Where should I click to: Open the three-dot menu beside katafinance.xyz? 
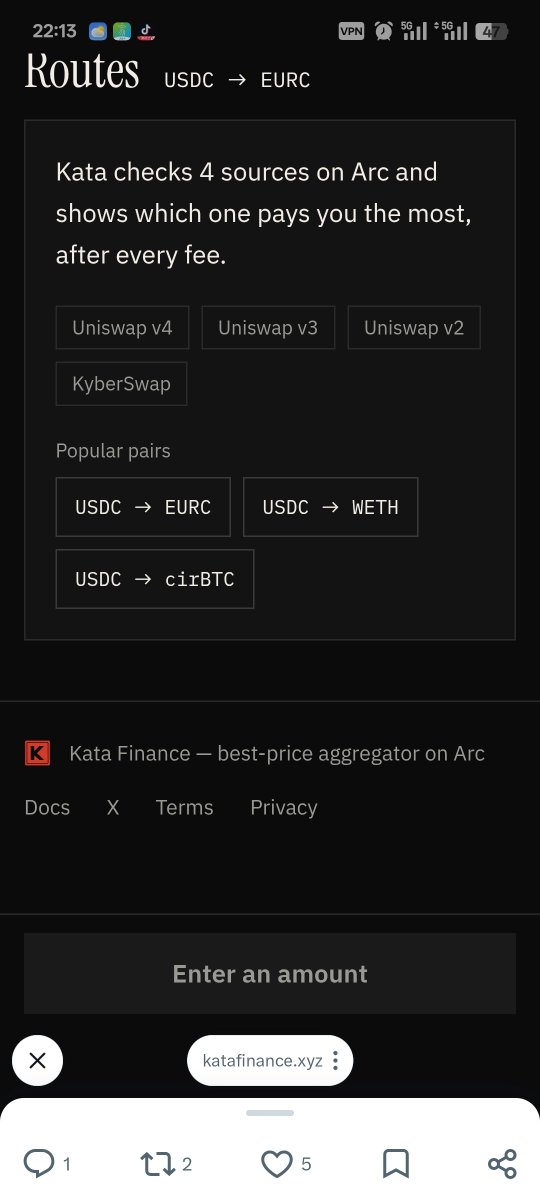point(336,1061)
